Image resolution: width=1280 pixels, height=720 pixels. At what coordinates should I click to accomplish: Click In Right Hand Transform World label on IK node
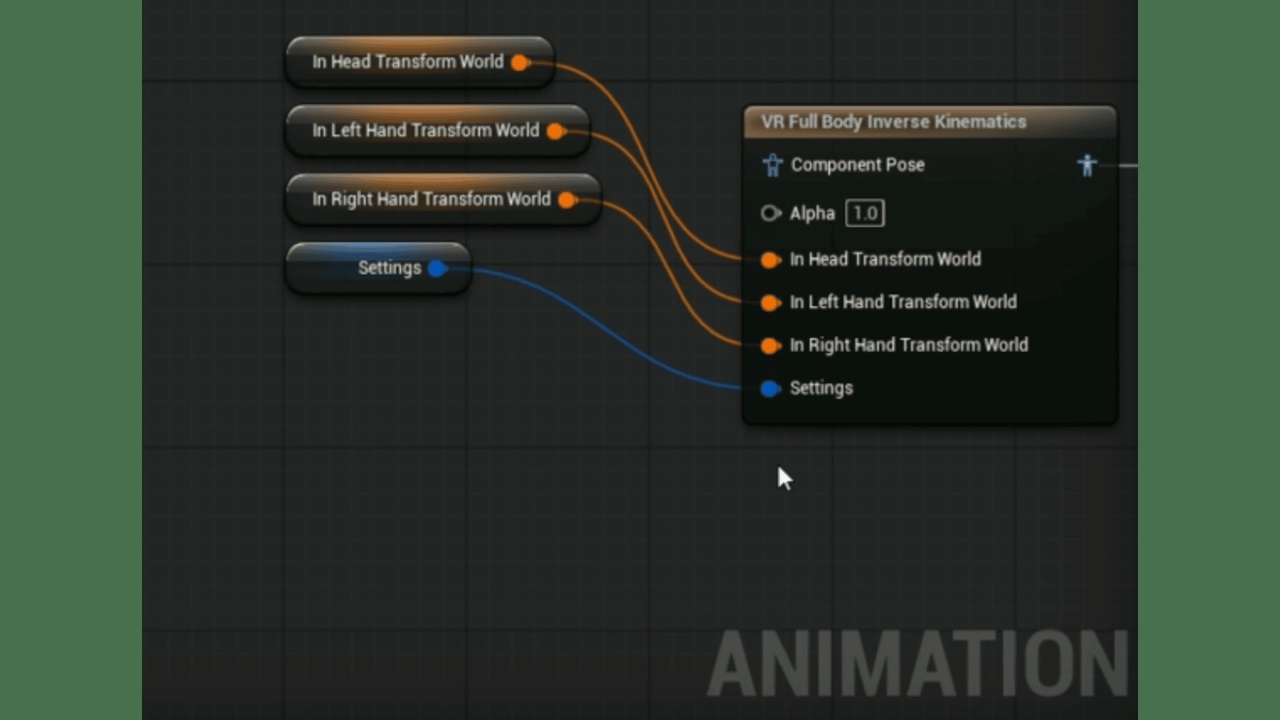[x=909, y=345]
